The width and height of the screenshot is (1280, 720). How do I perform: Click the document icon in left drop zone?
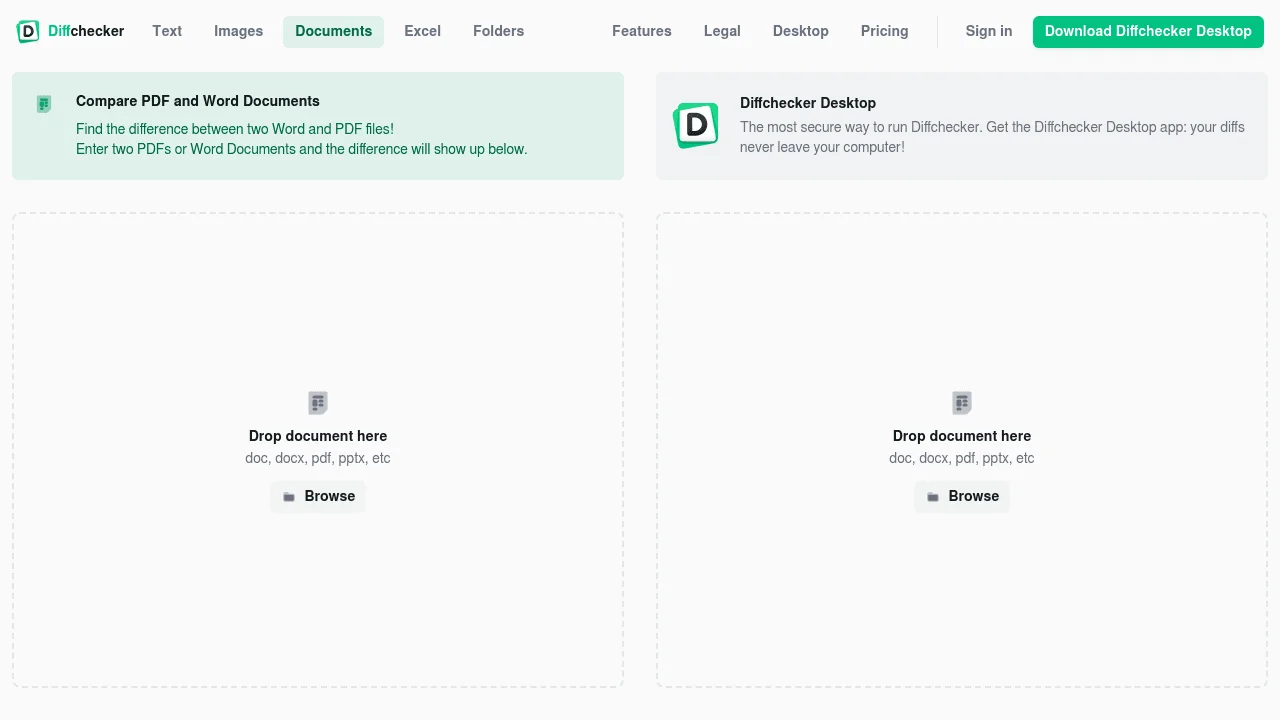pos(318,403)
